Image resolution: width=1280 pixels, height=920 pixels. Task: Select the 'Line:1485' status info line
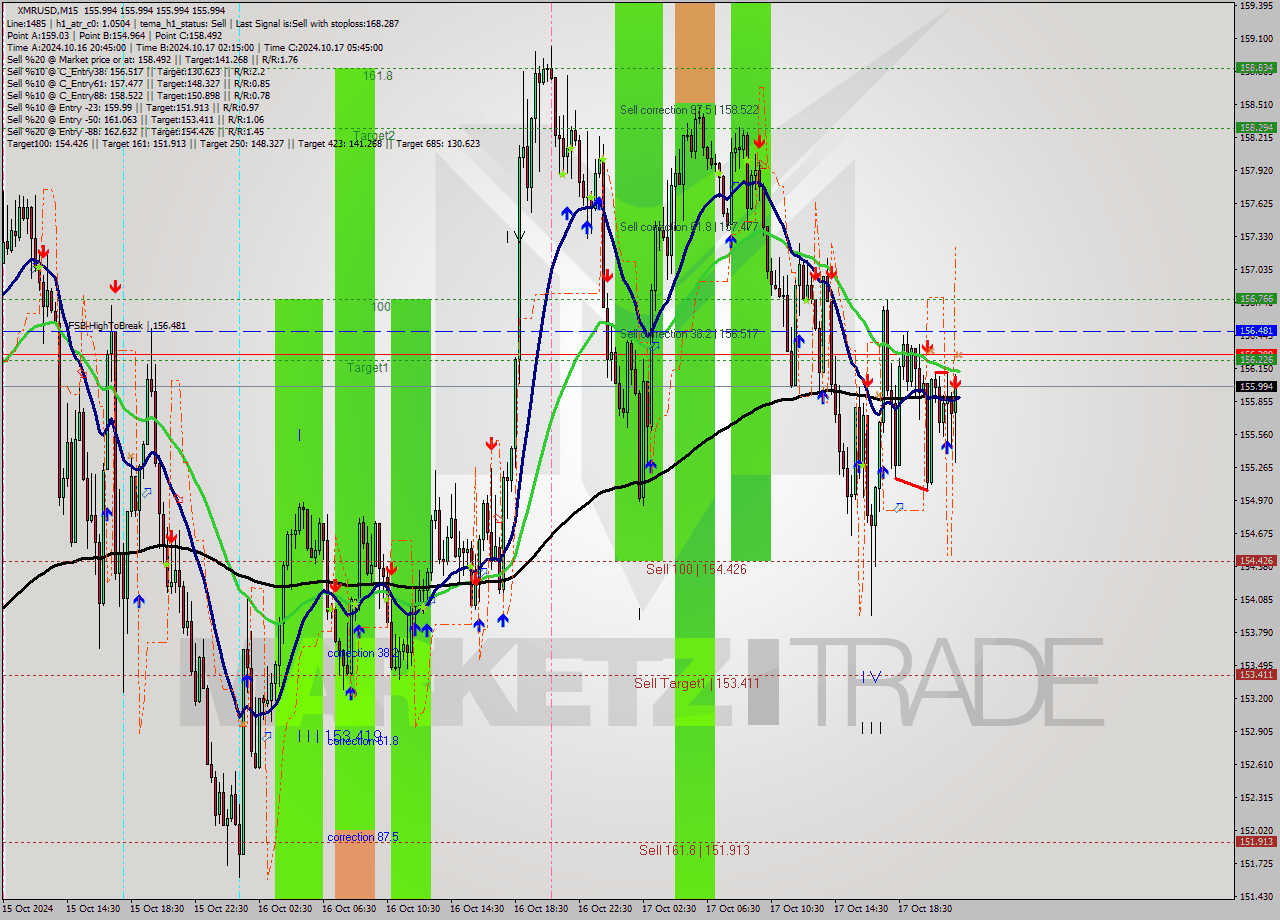203,23
